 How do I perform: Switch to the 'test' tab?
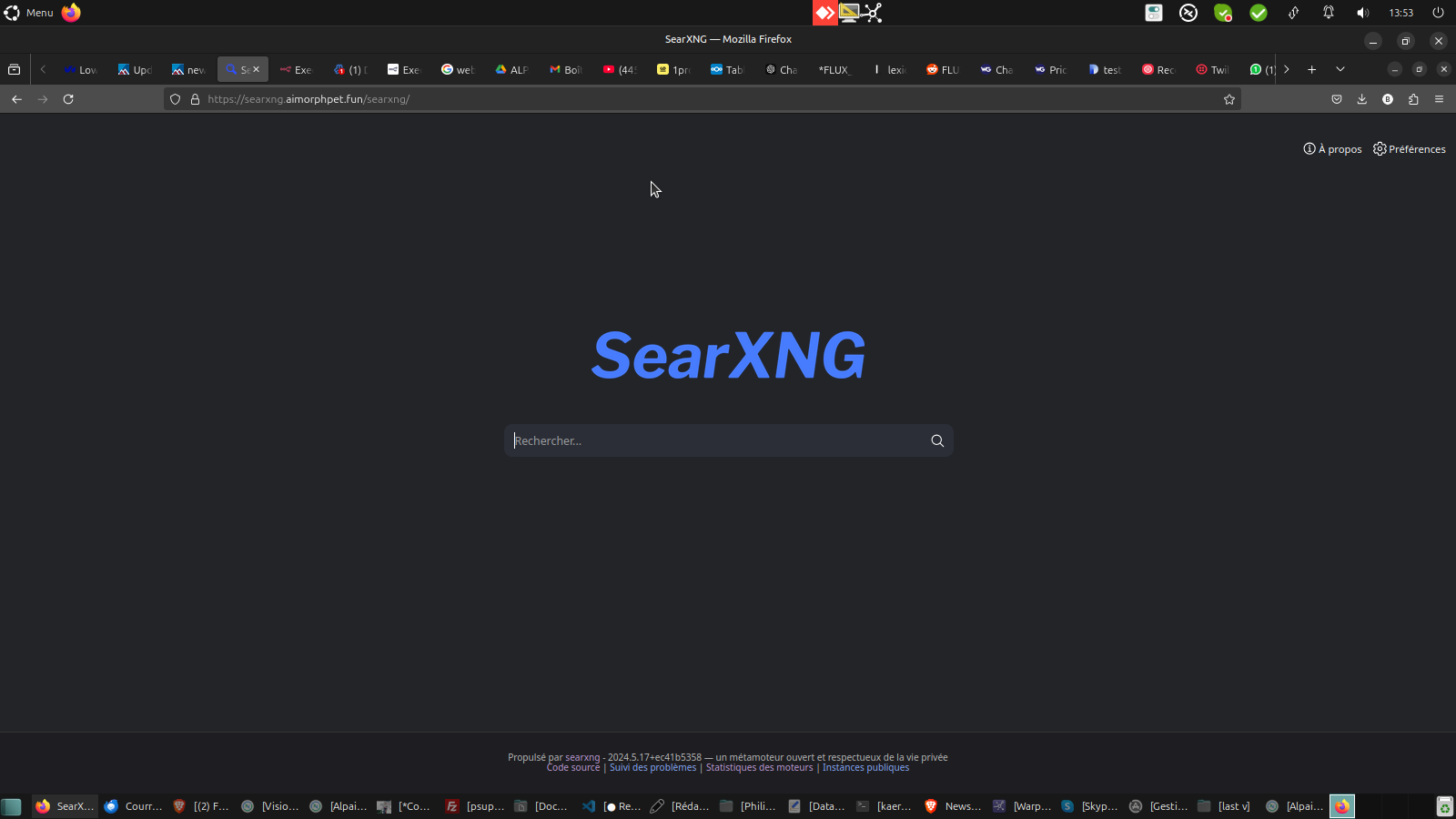point(1105,69)
